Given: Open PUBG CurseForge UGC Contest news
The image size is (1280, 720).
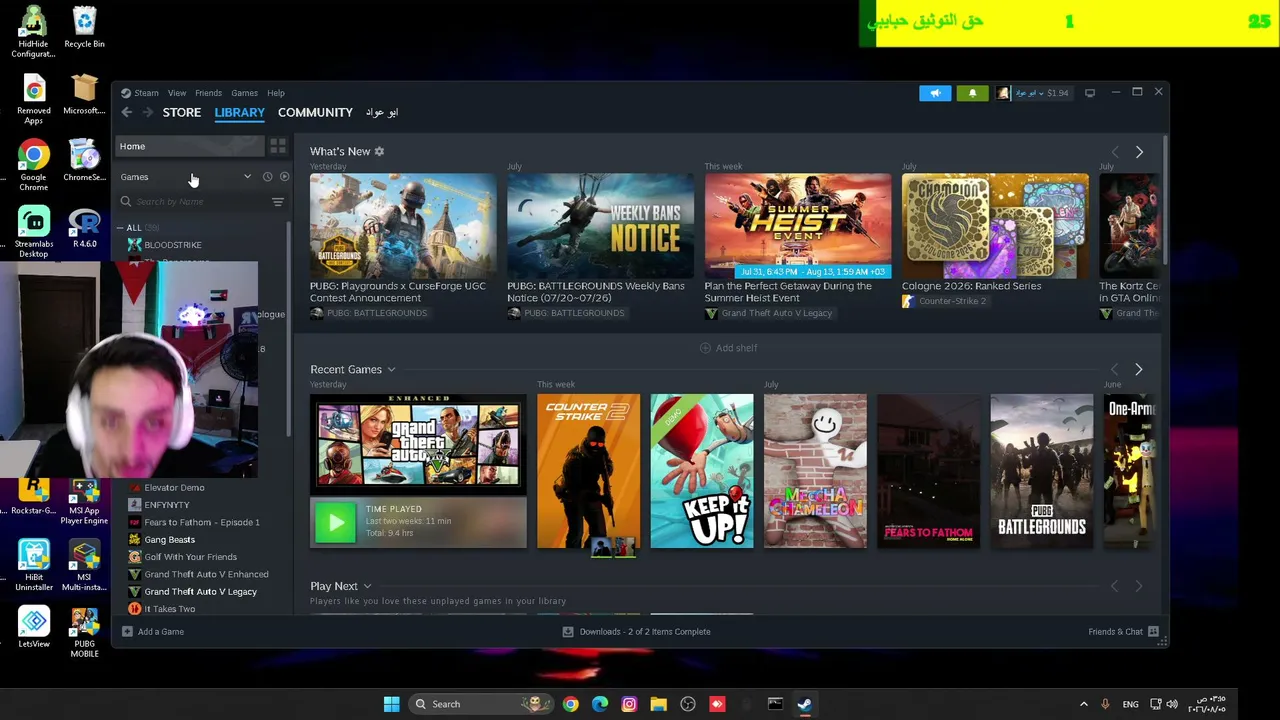Looking at the screenshot, I should tap(403, 226).
